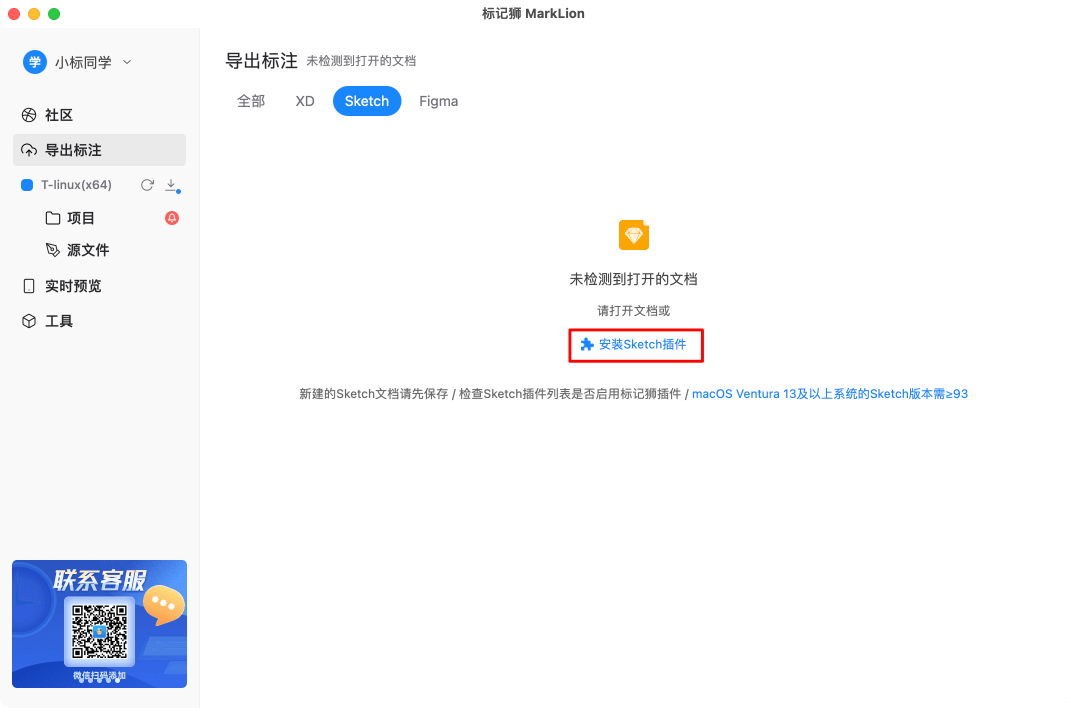Click the download icon beside T-linux(x64)
This screenshot has height=708, width=1068.
tap(172, 185)
